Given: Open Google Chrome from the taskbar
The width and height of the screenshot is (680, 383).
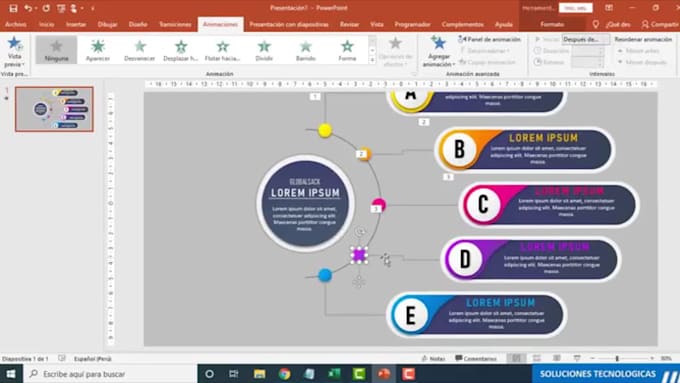Looking at the screenshot, I should click(x=284, y=374).
